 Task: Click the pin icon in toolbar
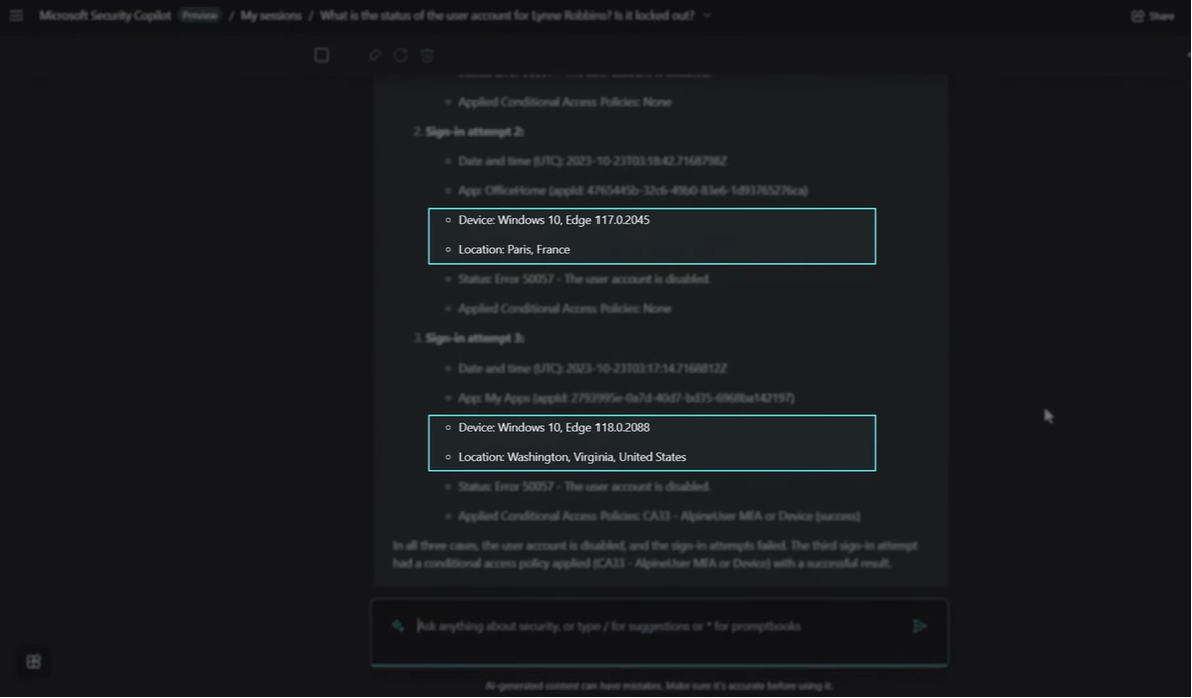375,55
